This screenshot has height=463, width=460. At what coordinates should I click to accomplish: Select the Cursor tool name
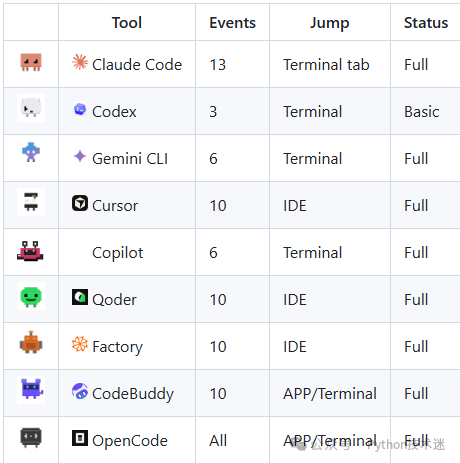[115, 206]
